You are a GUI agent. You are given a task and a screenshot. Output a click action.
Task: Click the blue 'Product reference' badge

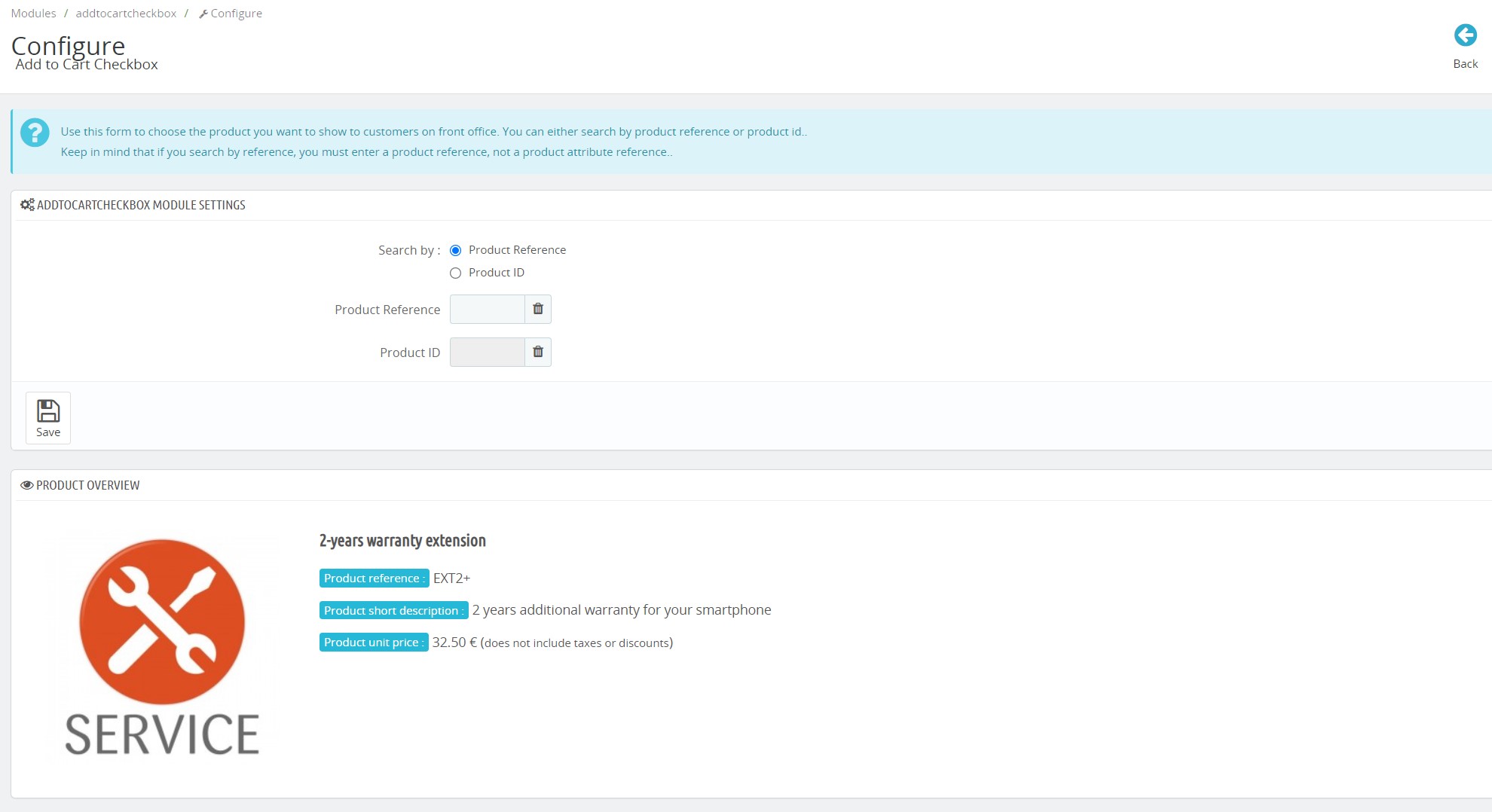click(374, 578)
